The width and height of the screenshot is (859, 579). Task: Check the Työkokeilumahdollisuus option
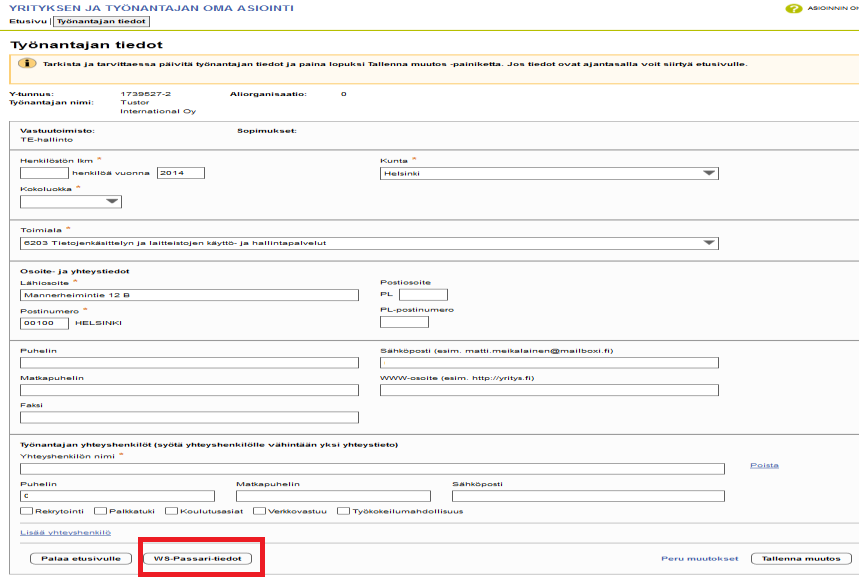(344, 511)
